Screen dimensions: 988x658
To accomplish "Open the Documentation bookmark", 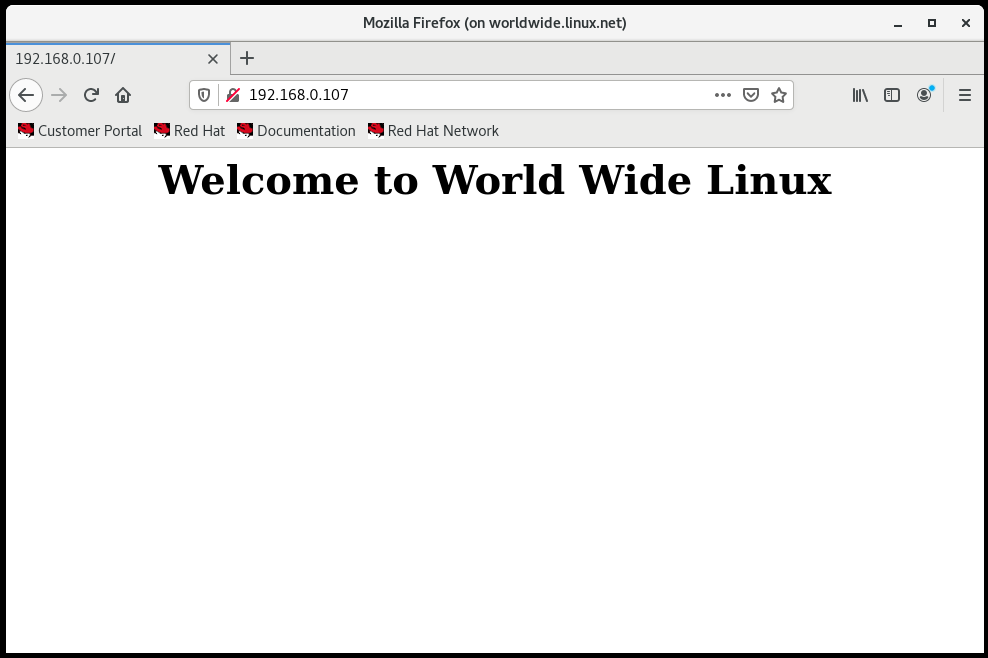I will click(x=296, y=131).
